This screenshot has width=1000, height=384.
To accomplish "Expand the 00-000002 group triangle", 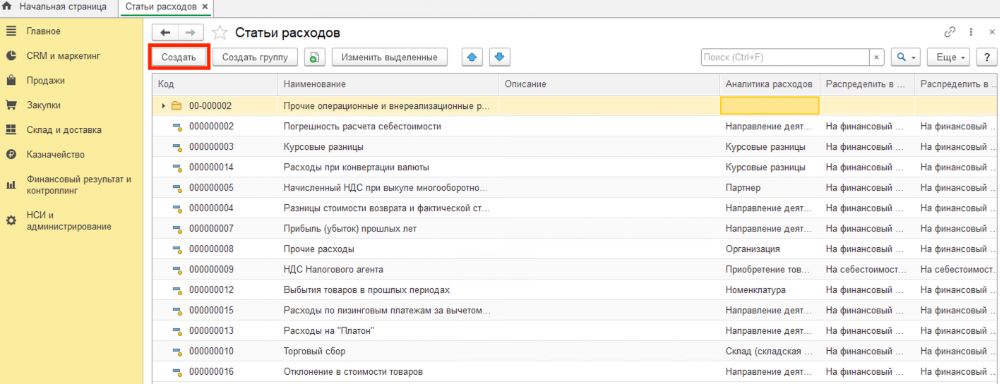I will tap(164, 106).
